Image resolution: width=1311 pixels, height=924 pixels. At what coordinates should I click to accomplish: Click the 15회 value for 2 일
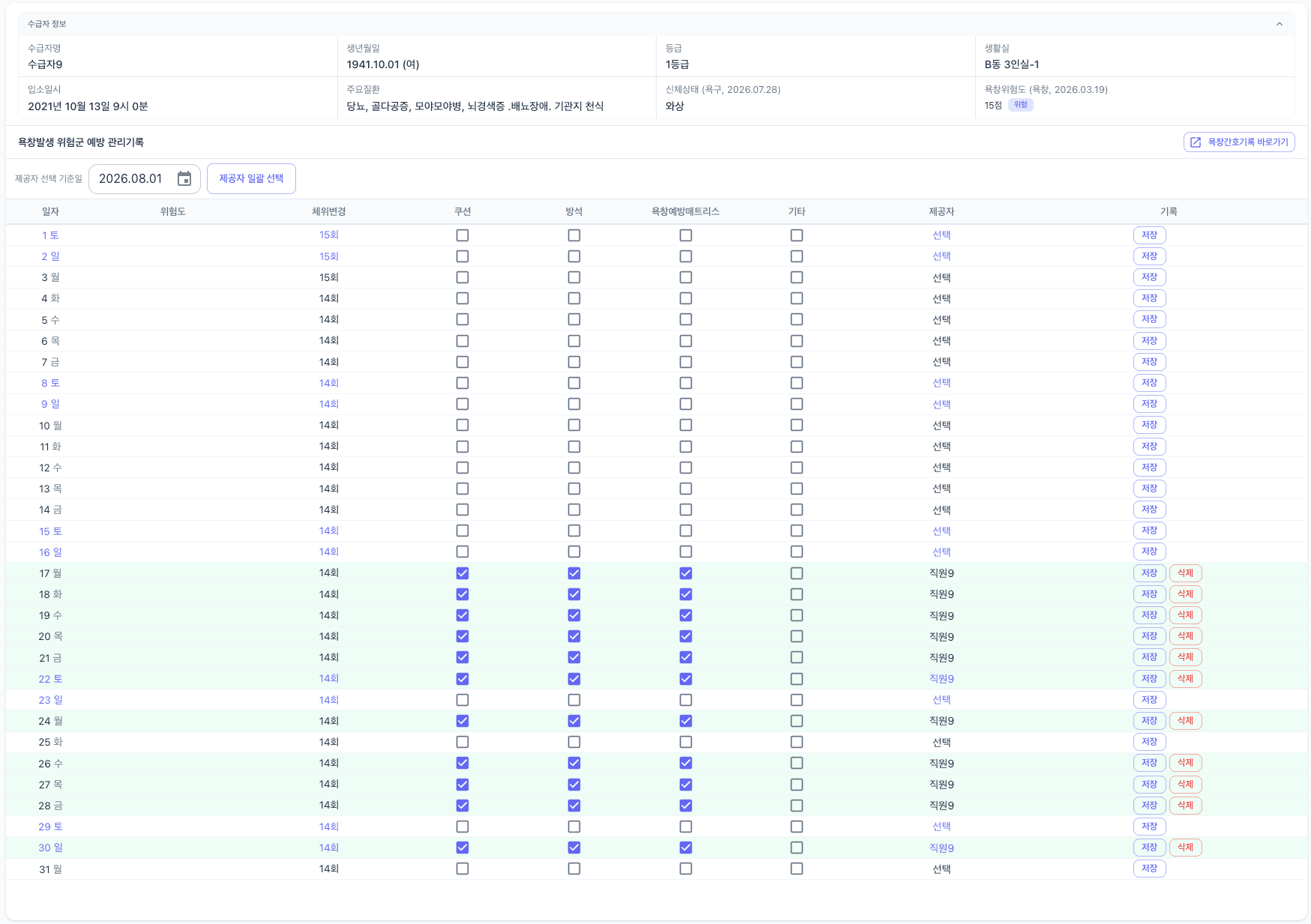(x=329, y=256)
